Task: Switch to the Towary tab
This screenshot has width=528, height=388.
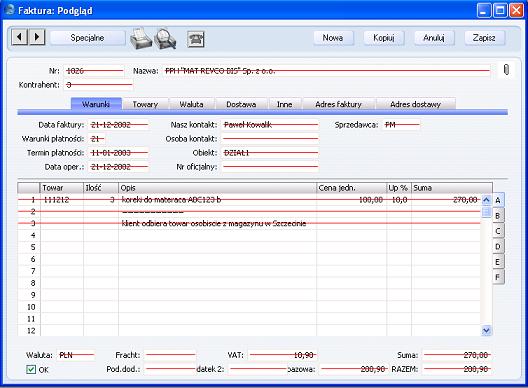Action: tap(145, 104)
